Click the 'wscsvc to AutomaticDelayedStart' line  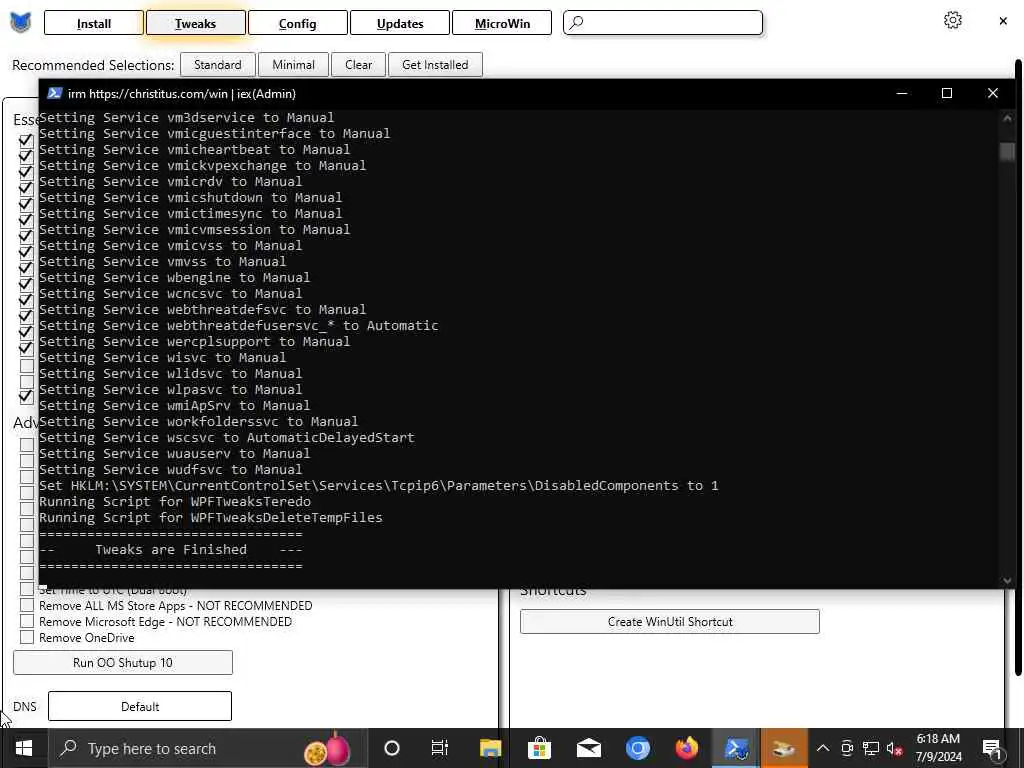(x=227, y=438)
